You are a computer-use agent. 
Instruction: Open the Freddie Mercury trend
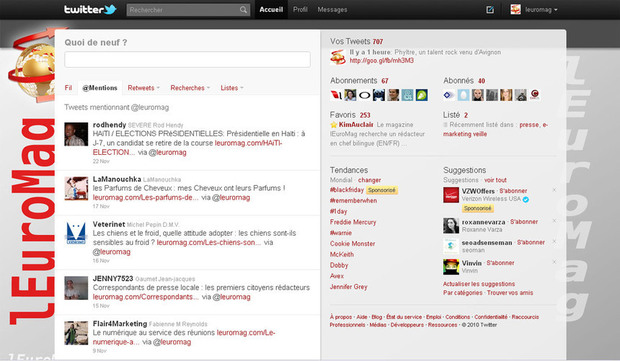353,222
